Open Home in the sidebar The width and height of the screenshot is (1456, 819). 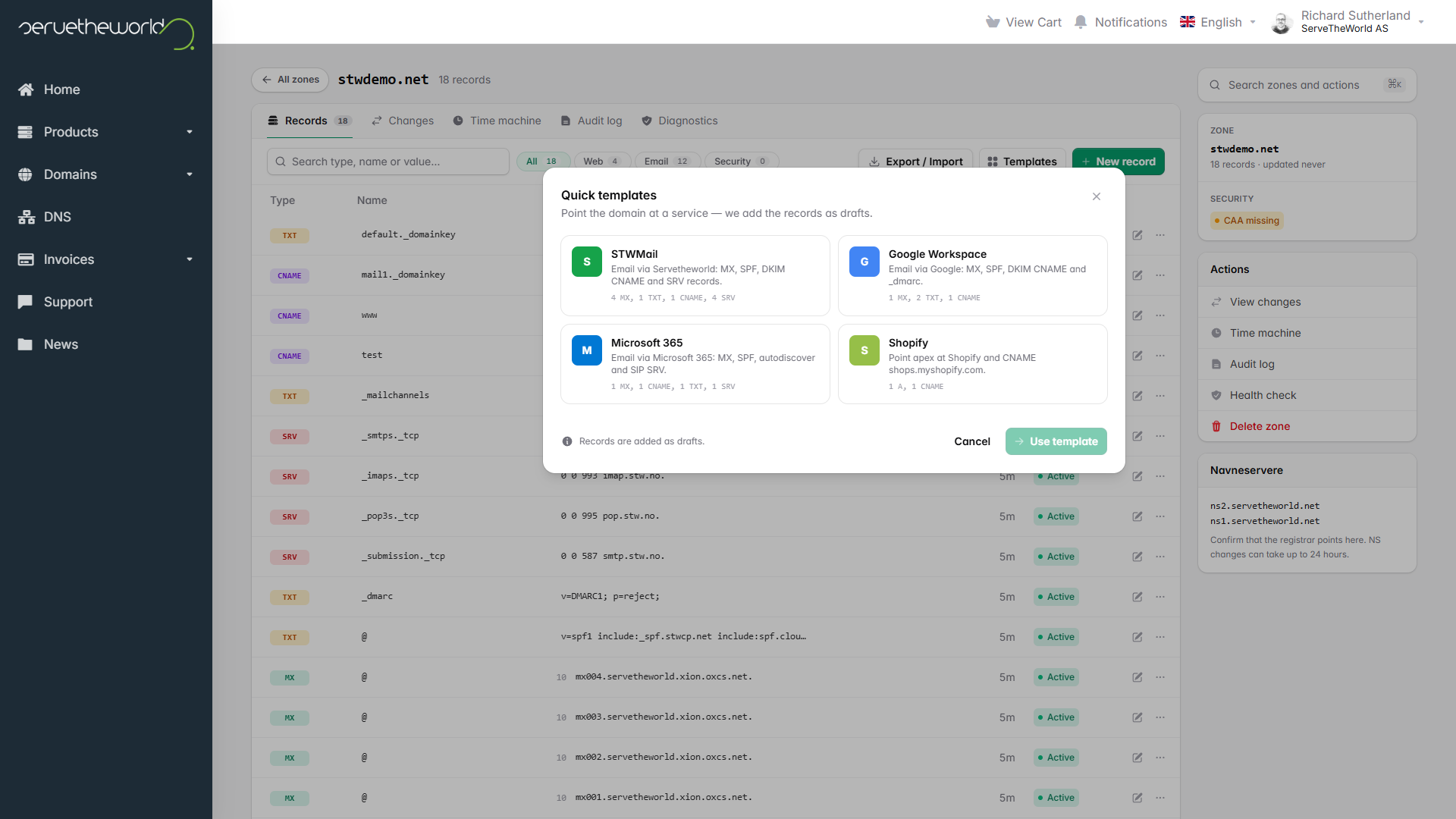(106, 89)
